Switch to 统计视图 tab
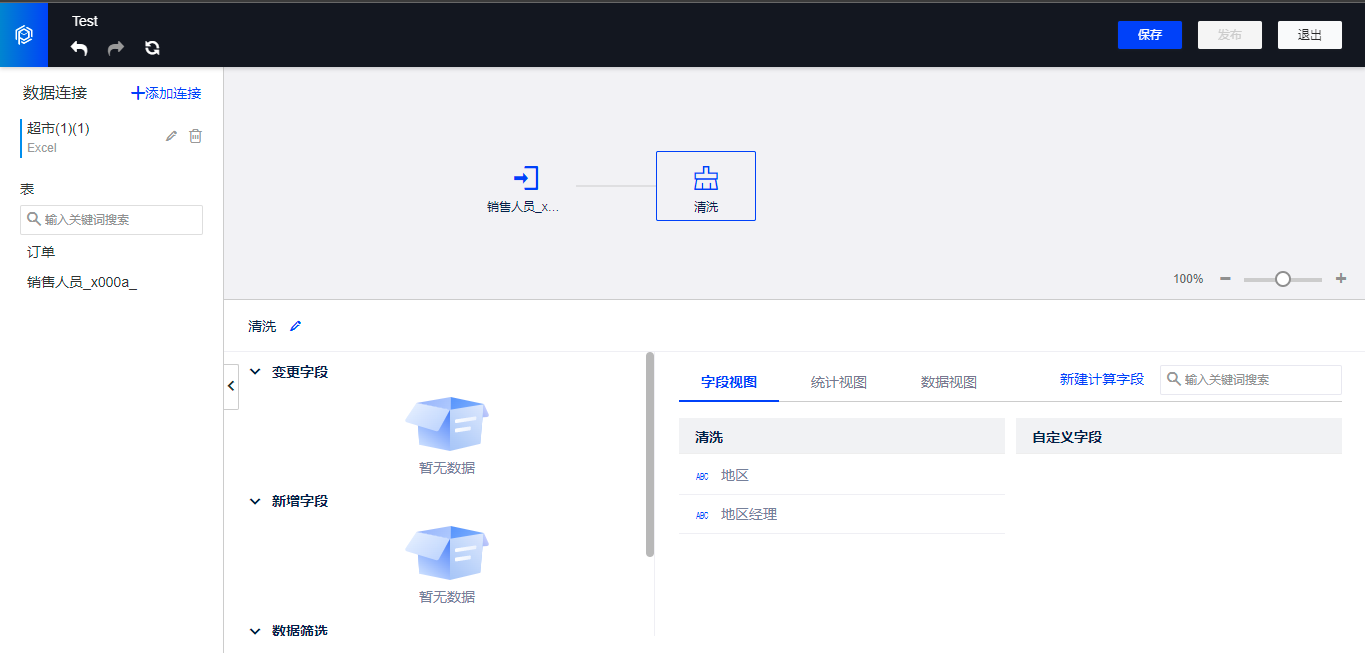 (839, 382)
